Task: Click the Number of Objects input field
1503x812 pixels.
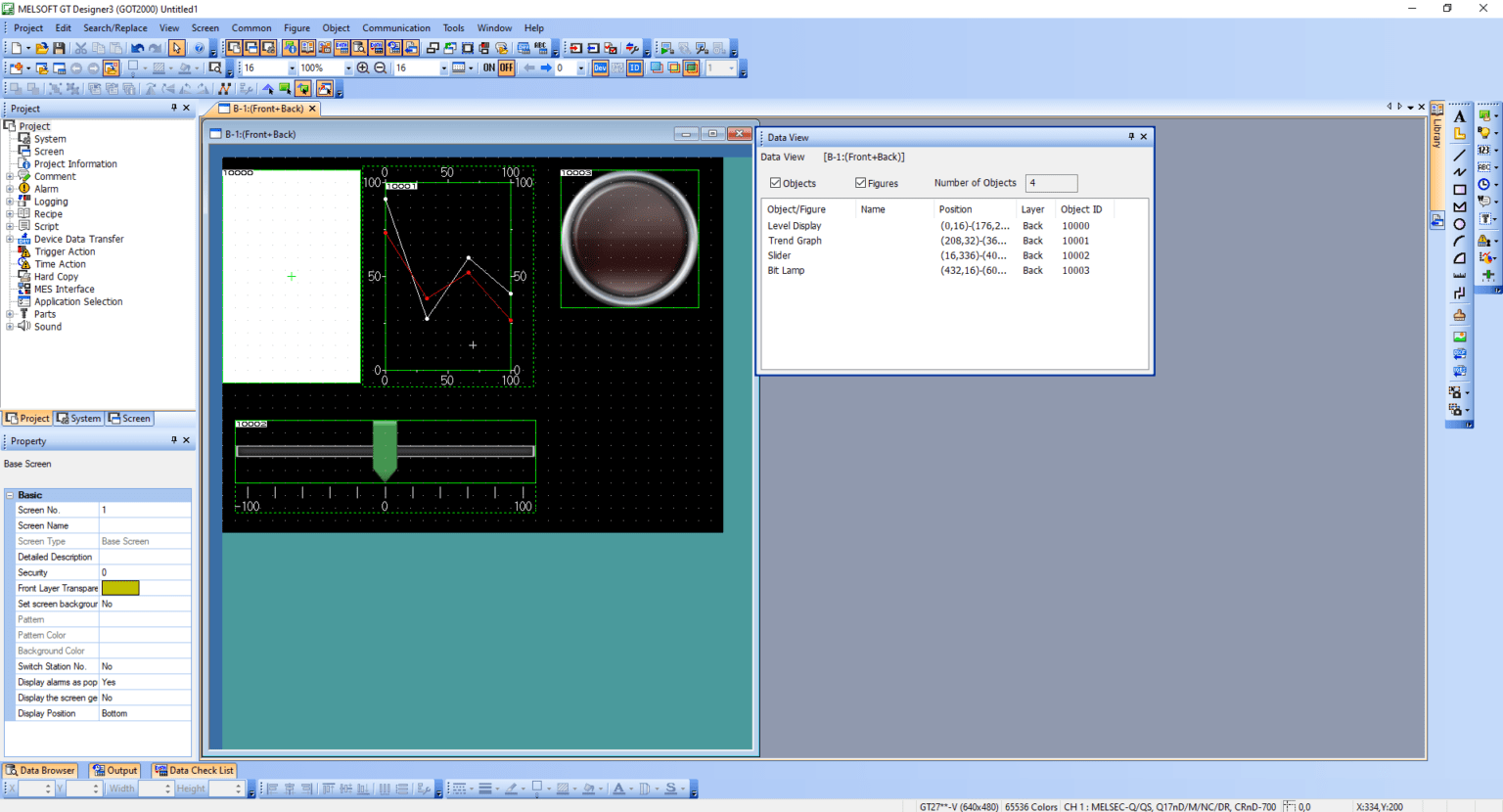Action: (x=1051, y=183)
